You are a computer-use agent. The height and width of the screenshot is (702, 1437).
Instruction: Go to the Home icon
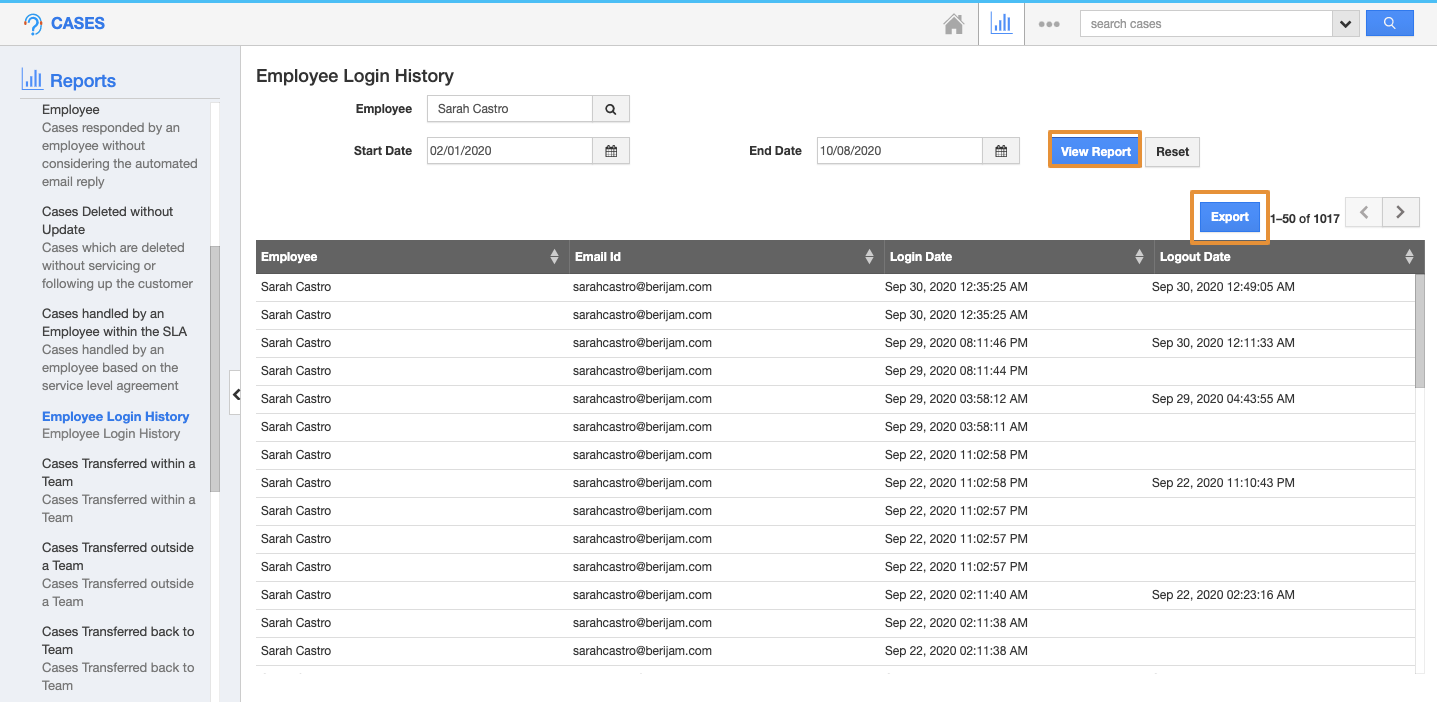[954, 24]
